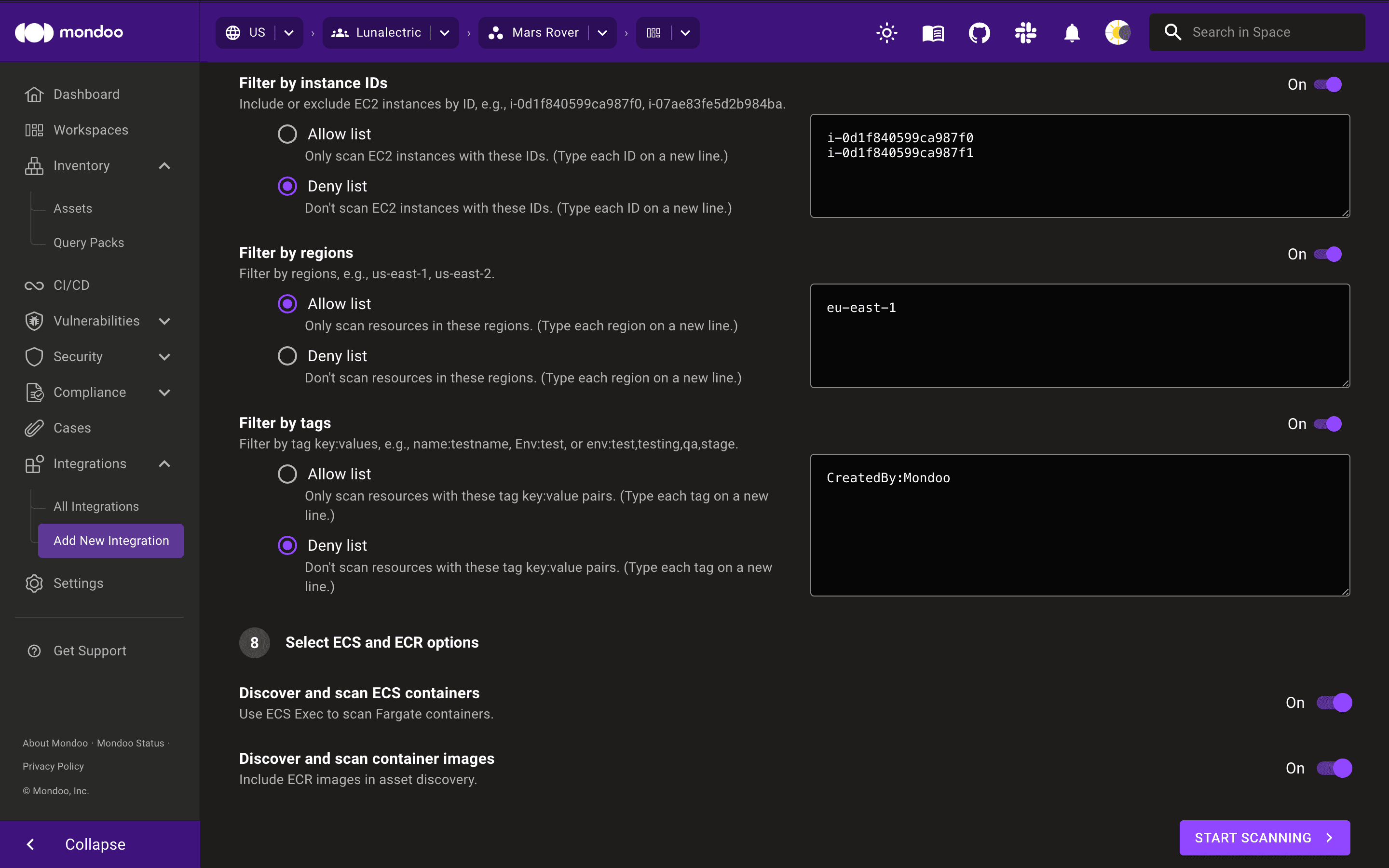The image size is (1389, 868).
Task: Open the documentation book icon
Action: pos(933,33)
